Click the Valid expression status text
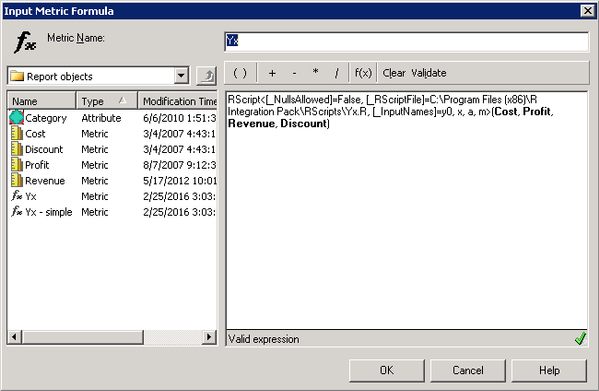 (264, 339)
